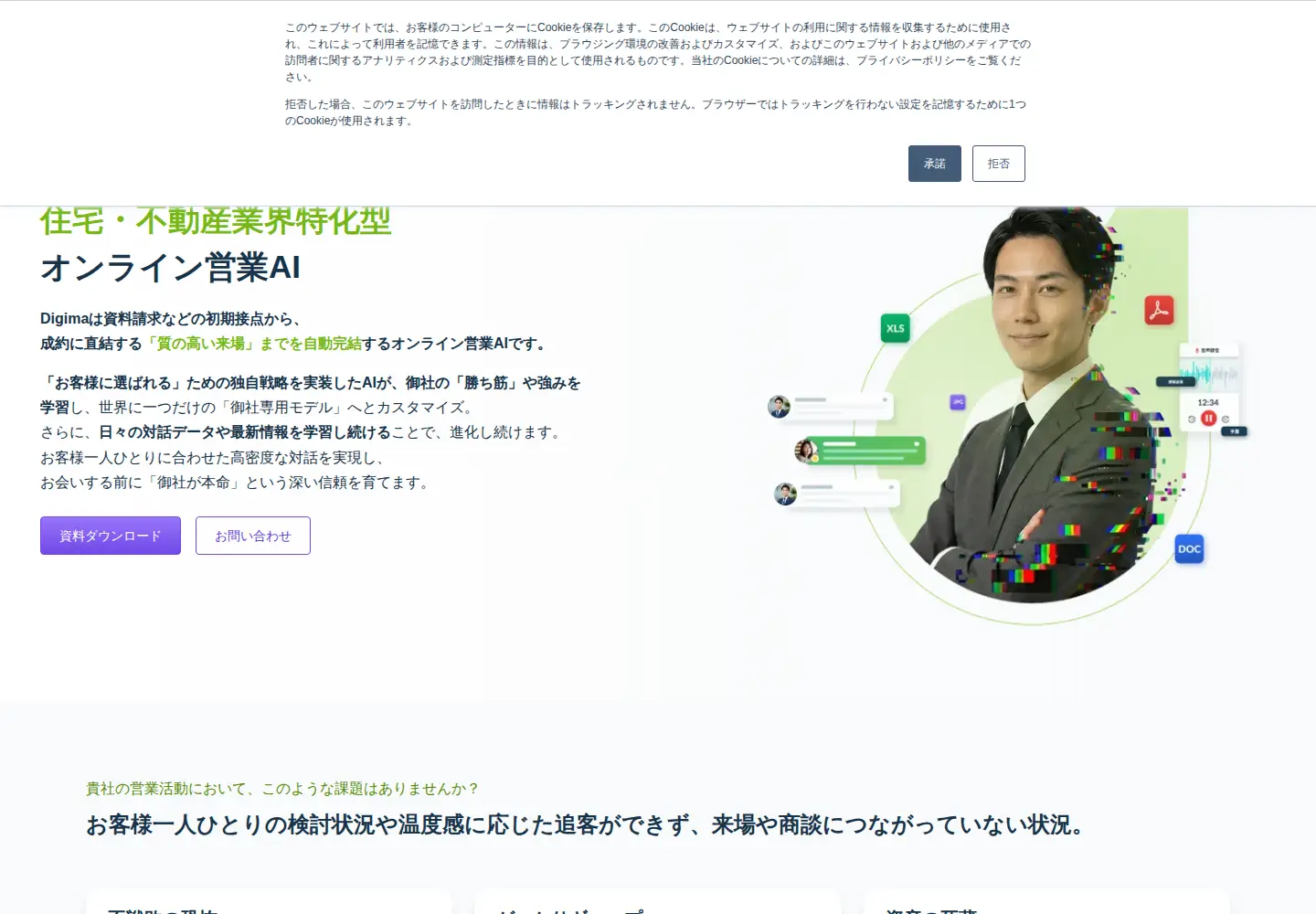
Task: Click the red PDF file icon
Action: [x=1159, y=310]
